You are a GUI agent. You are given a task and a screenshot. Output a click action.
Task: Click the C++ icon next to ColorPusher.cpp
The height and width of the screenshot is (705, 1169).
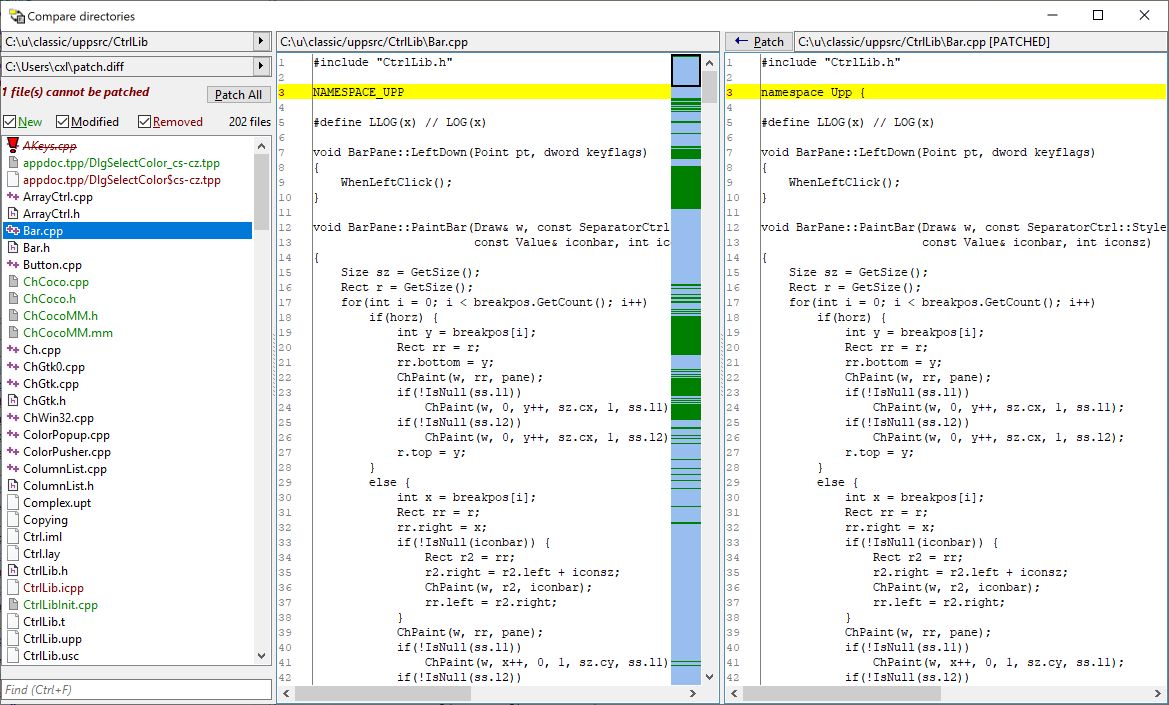click(x=13, y=452)
